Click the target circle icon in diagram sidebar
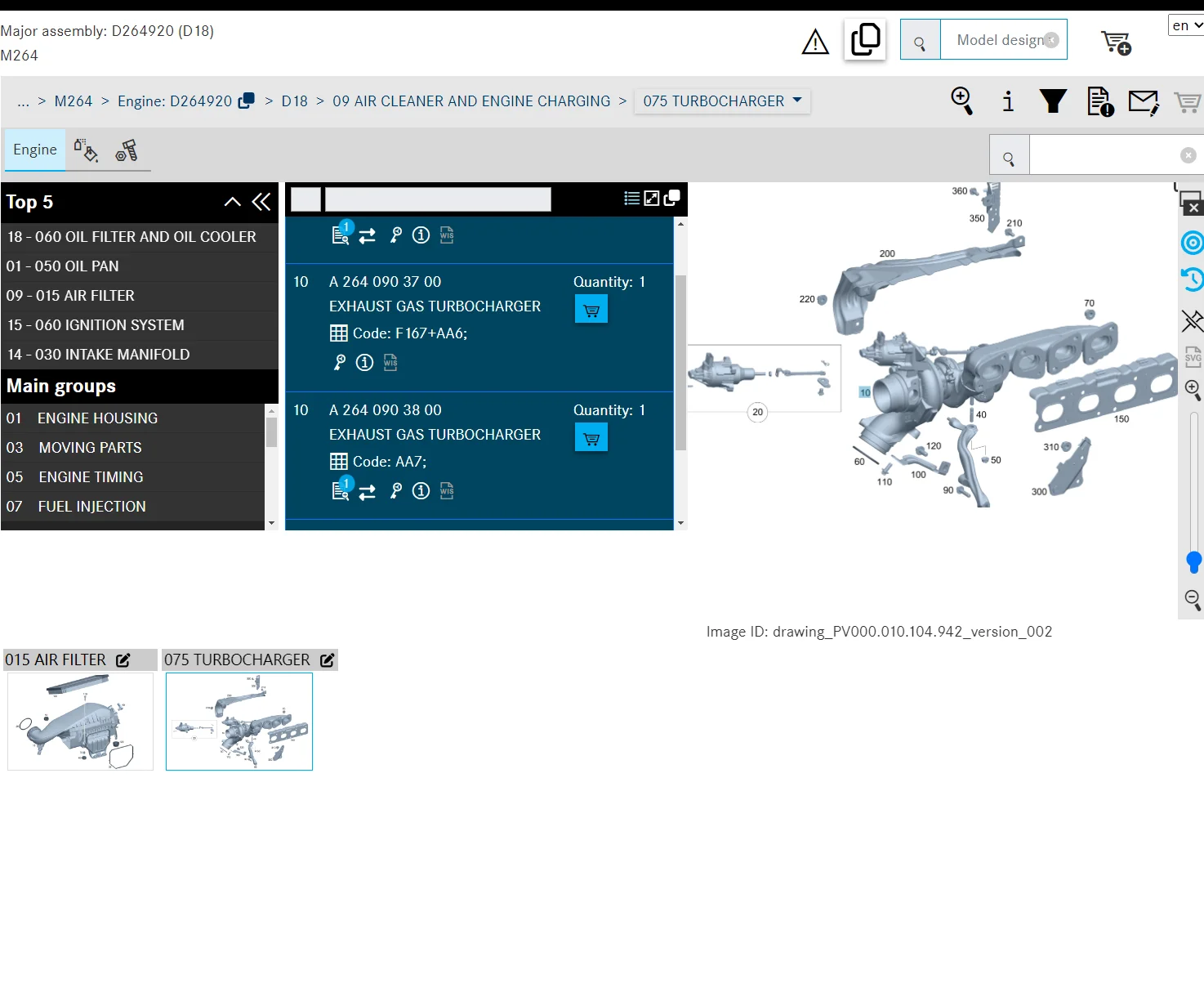1204x988 pixels. [1193, 243]
